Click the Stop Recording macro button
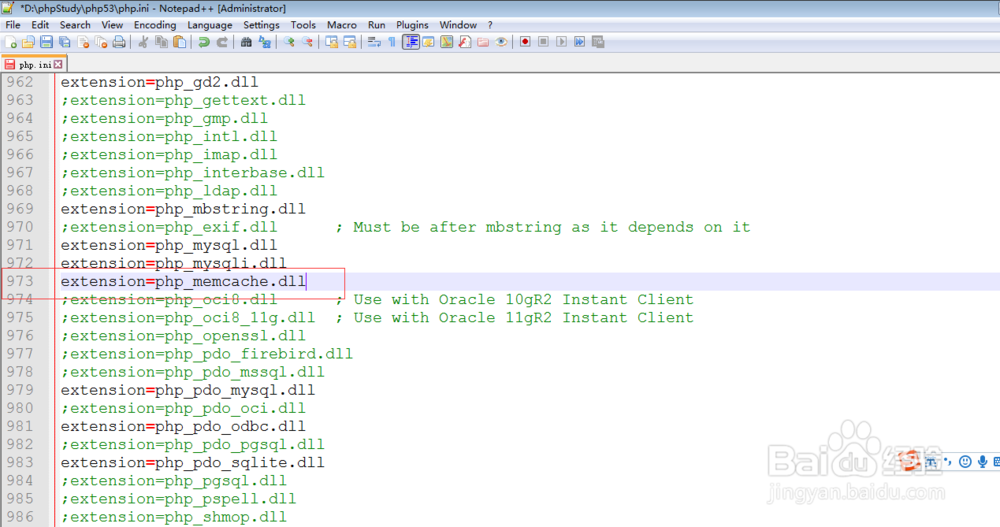 tap(543, 42)
